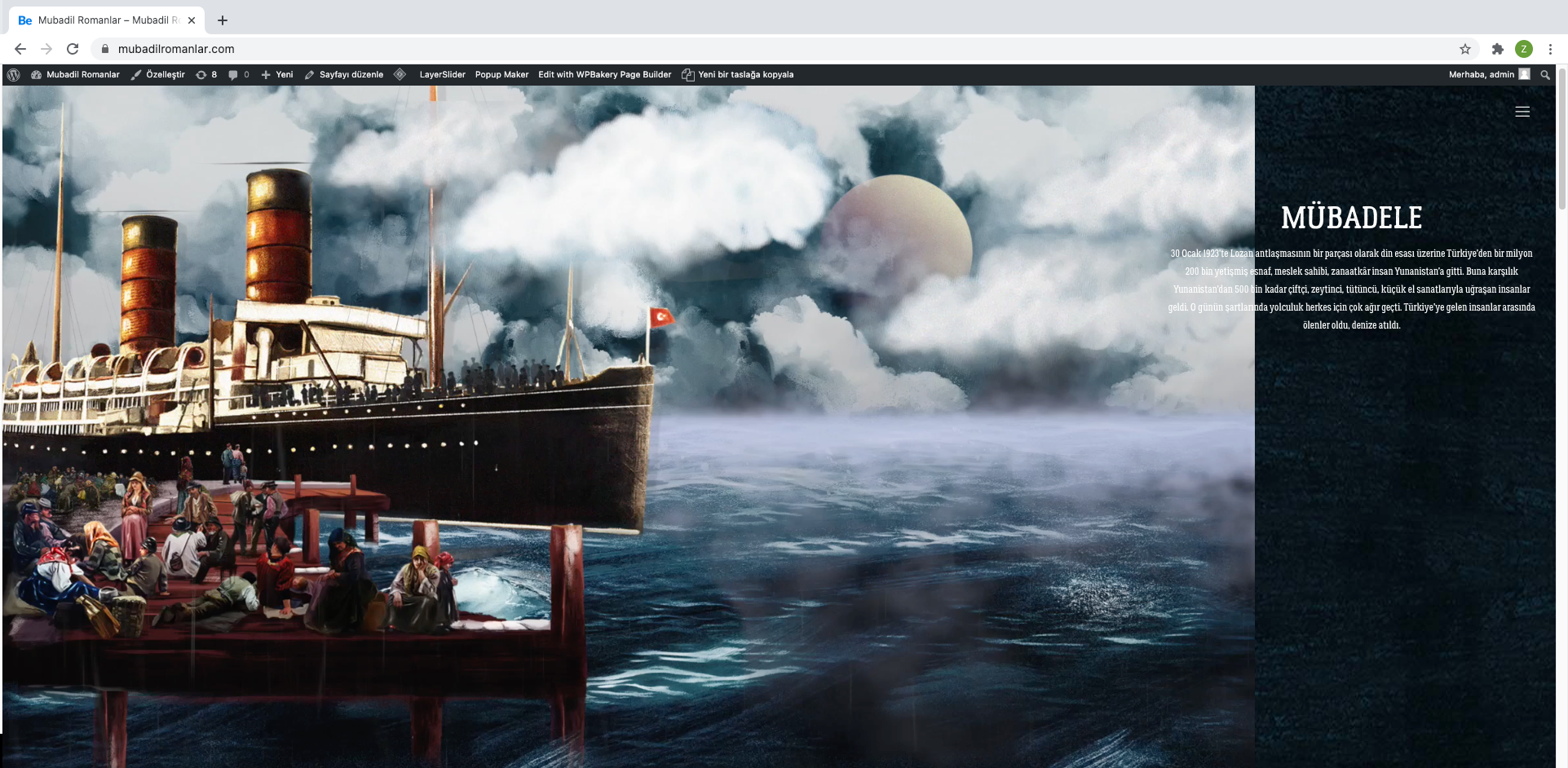The height and width of the screenshot is (768, 1568).
Task: Open the LayerSlider menu
Action: (442, 74)
